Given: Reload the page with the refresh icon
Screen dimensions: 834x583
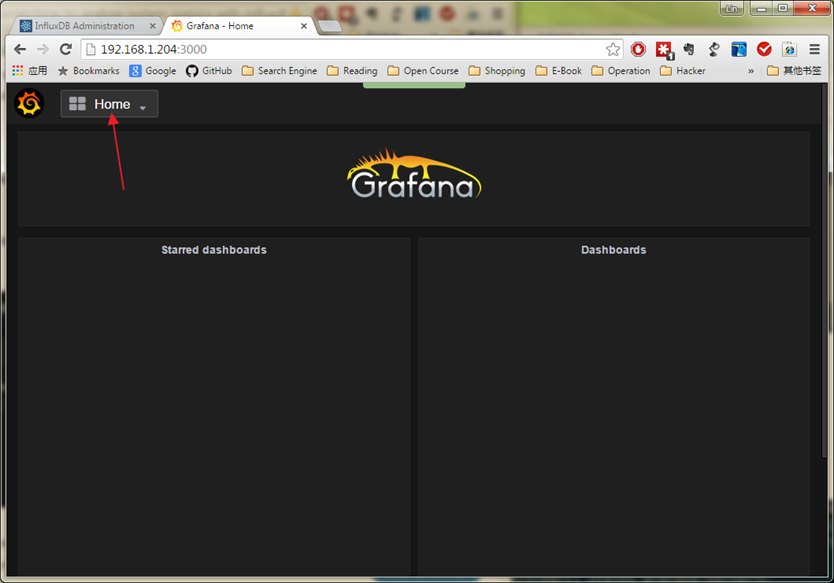Looking at the screenshot, I should click(66, 49).
